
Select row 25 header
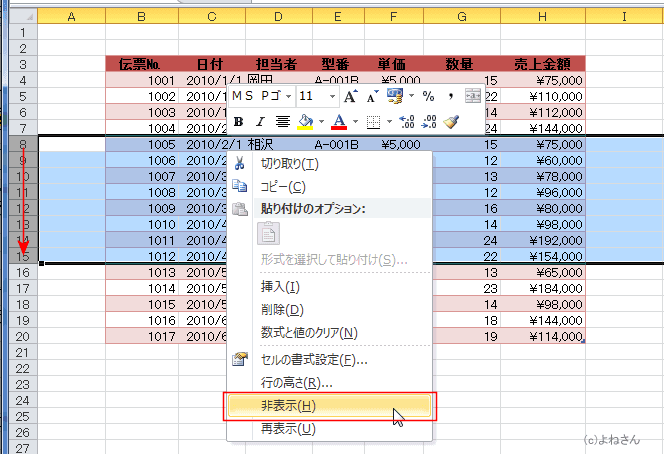[23, 416]
